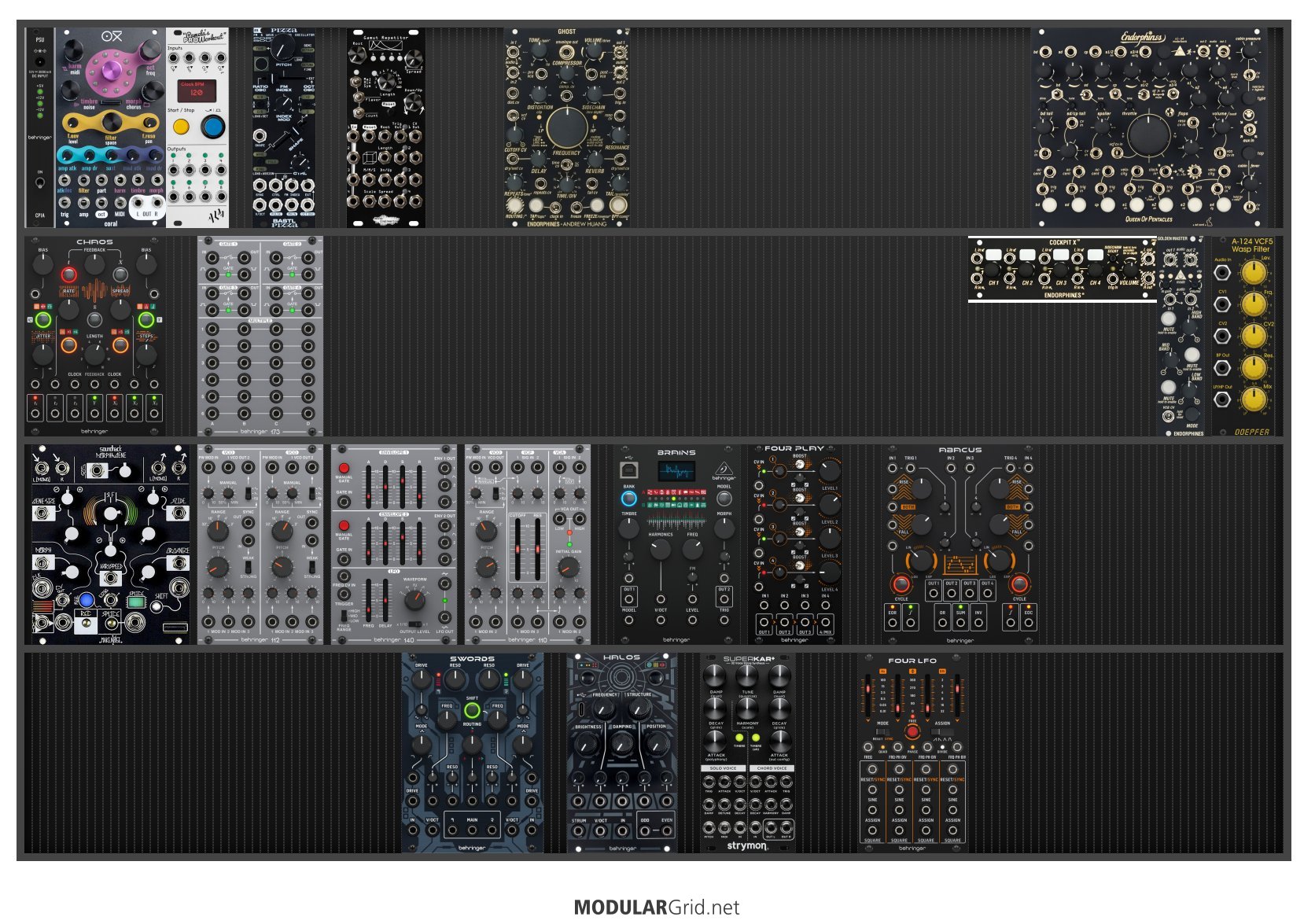The image size is (1315, 924).
Task: Select the Behringer 173 gate module
Action: pyautogui.click(x=260, y=337)
